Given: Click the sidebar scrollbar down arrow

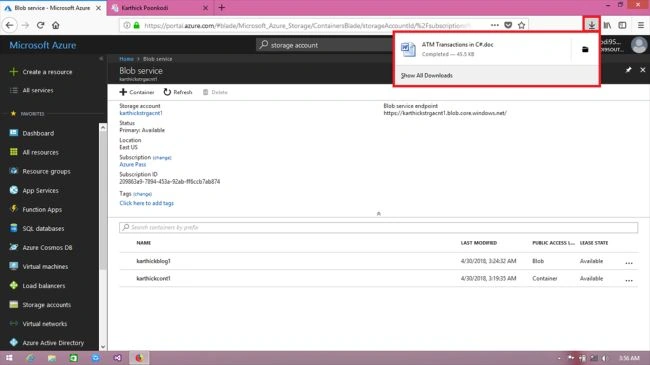Looking at the screenshot, I should [x=103, y=347].
